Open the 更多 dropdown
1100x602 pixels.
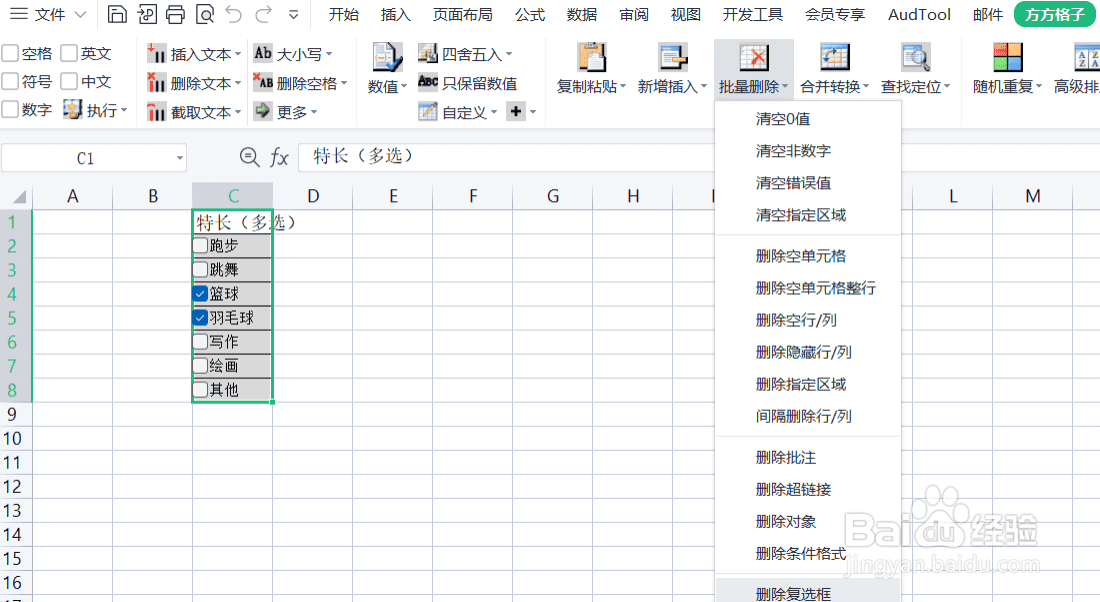pyautogui.click(x=314, y=112)
